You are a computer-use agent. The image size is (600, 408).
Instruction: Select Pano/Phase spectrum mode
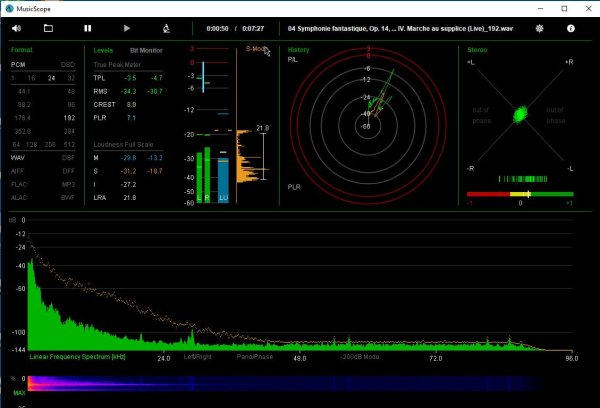(x=255, y=356)
